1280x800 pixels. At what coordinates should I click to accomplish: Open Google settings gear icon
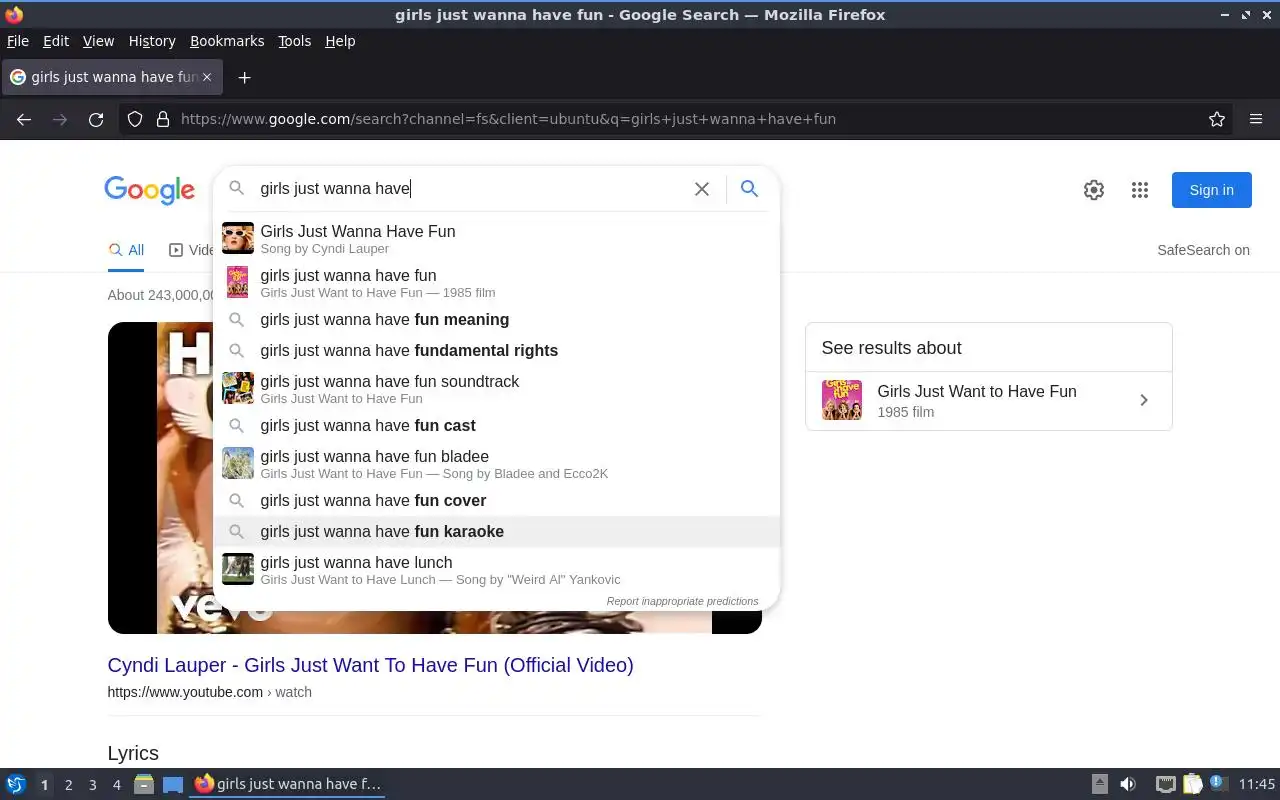point(1094,190)
